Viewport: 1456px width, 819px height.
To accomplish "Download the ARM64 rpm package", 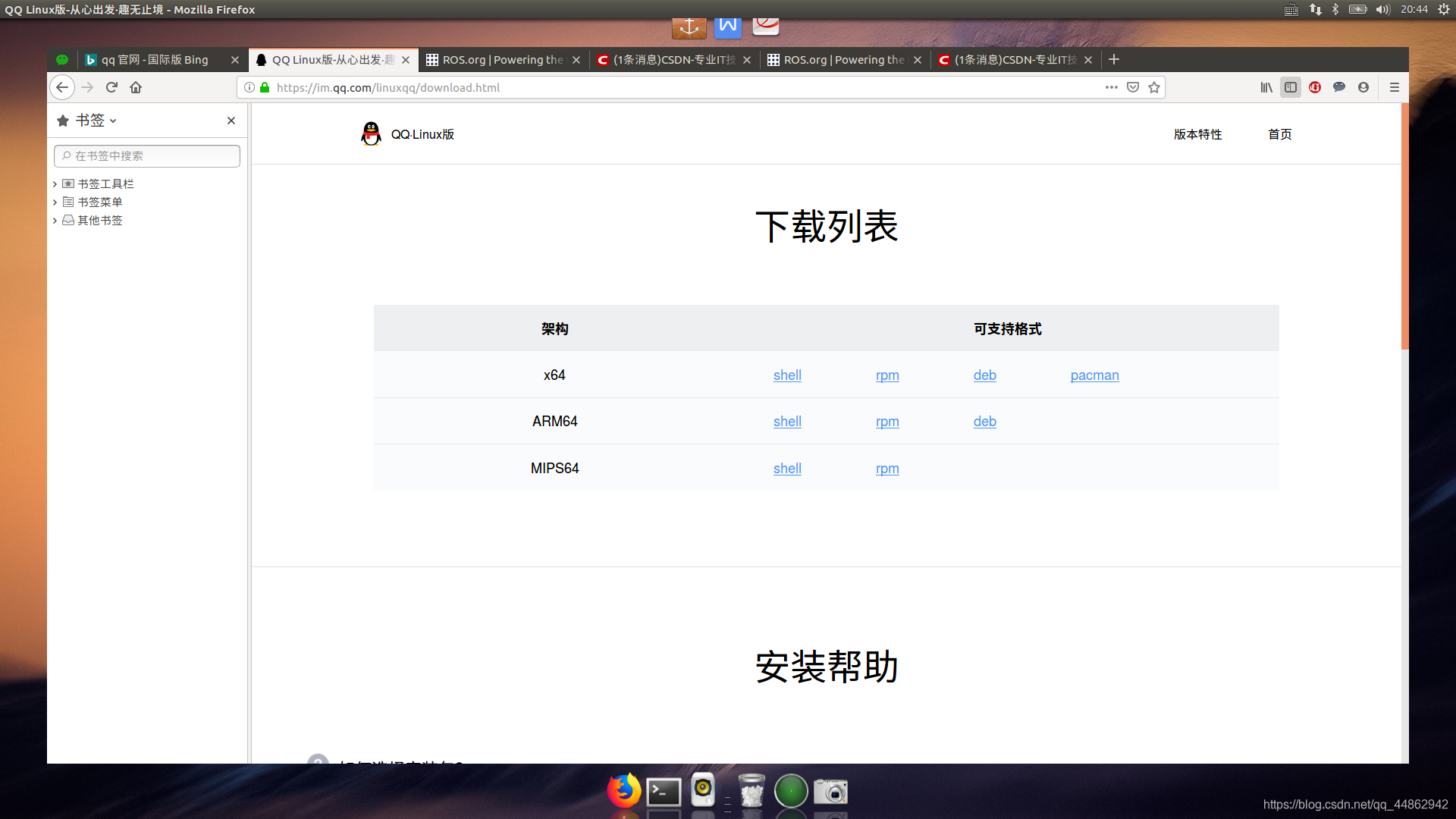I will click(887, 422).
